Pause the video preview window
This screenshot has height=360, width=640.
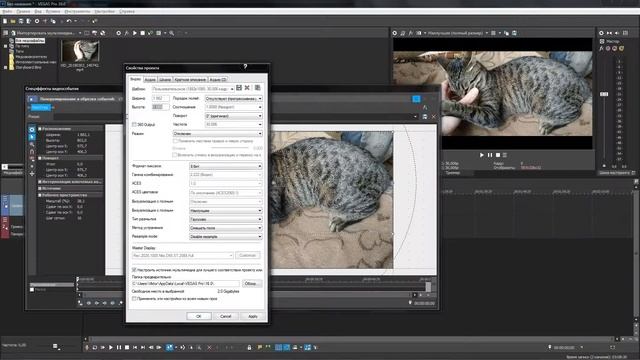pos(490,155)
